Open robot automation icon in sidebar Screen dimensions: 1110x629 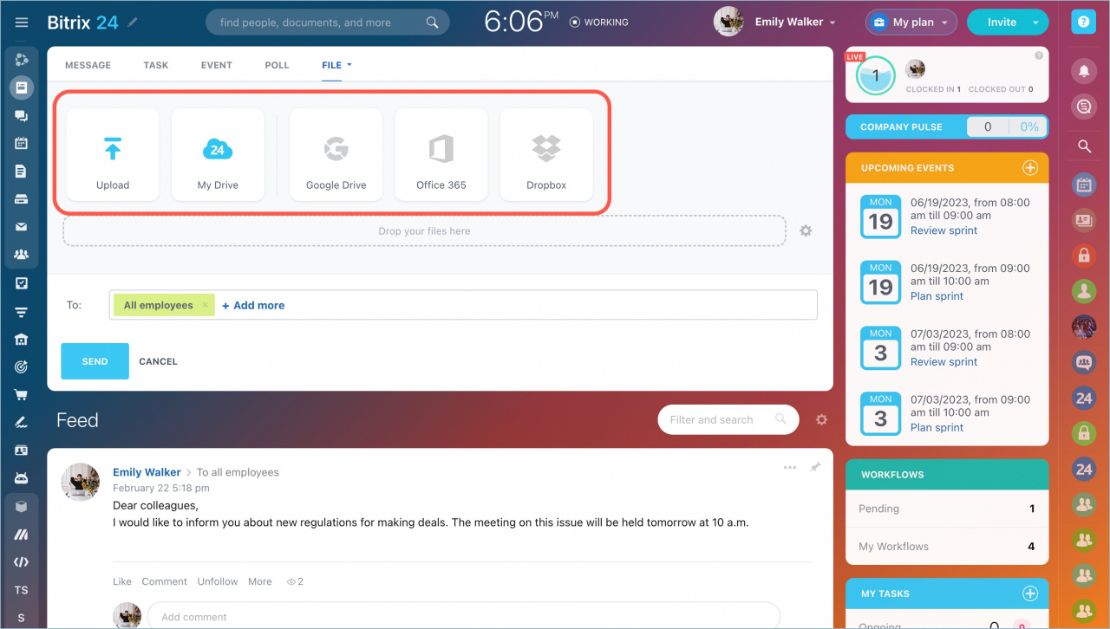click(21, 478)
